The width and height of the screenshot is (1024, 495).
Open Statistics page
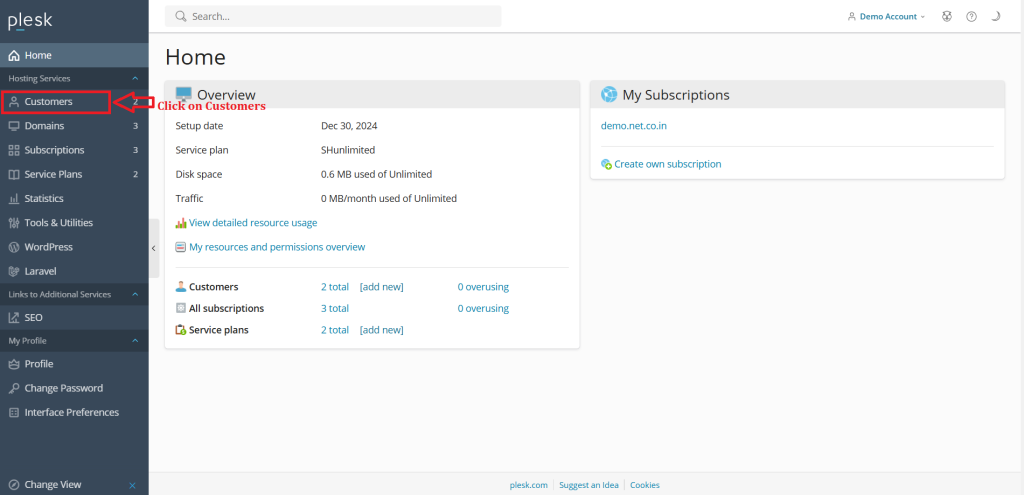click(x=74, y=199)
